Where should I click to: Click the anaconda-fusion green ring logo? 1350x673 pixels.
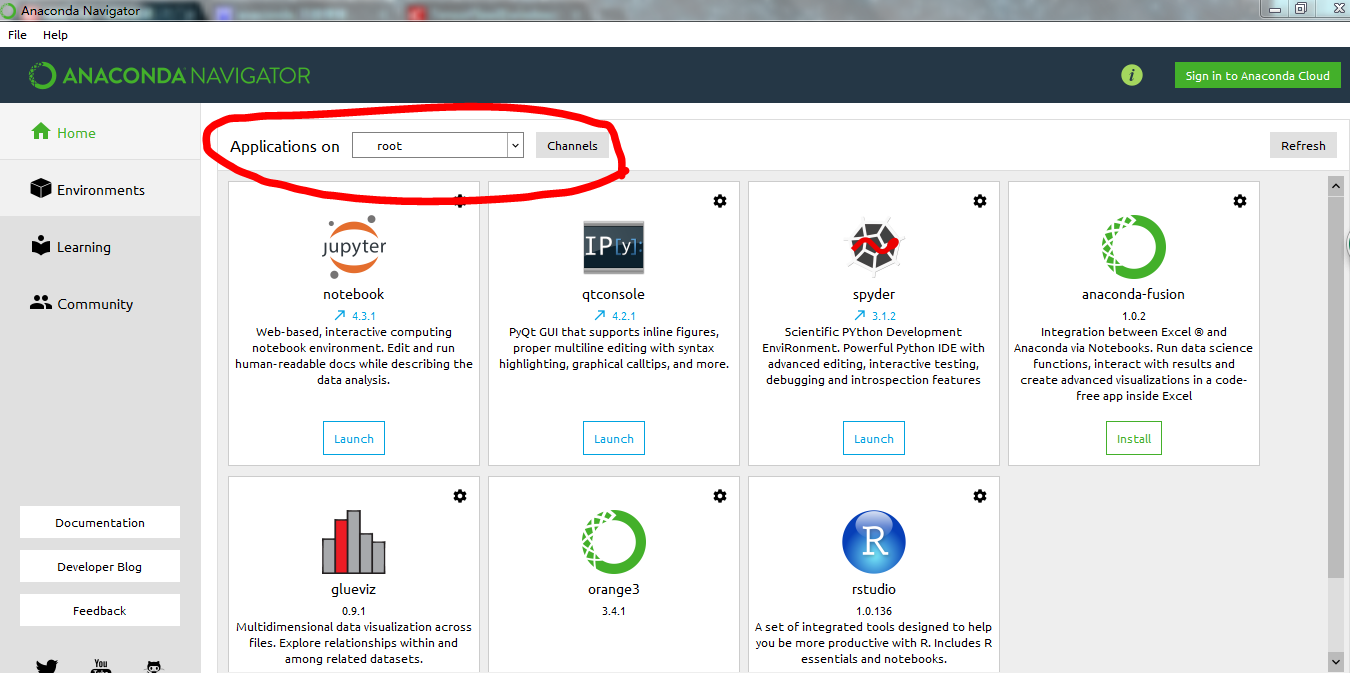[1133, 246]
